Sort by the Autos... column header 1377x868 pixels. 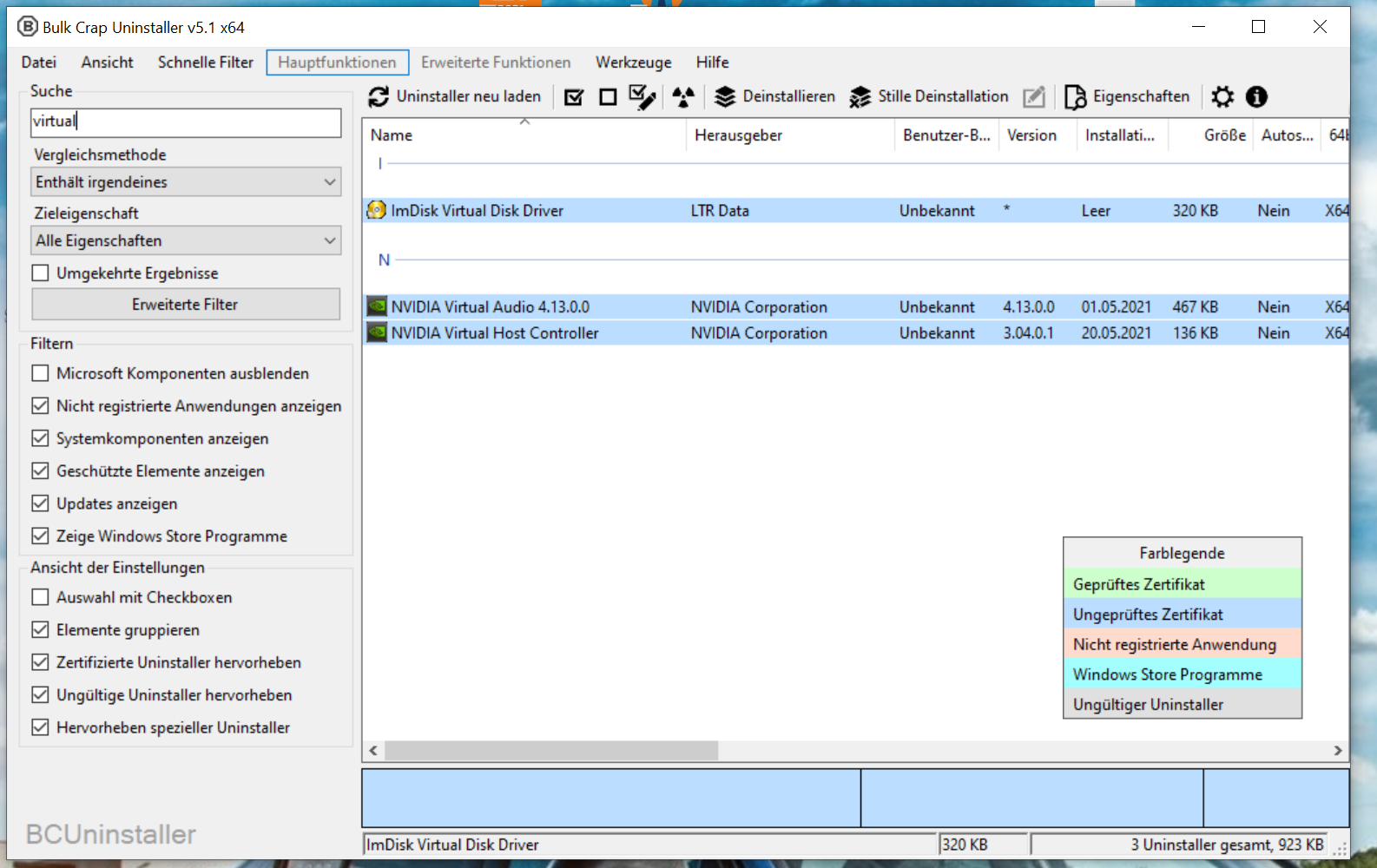click(1287, 135)
